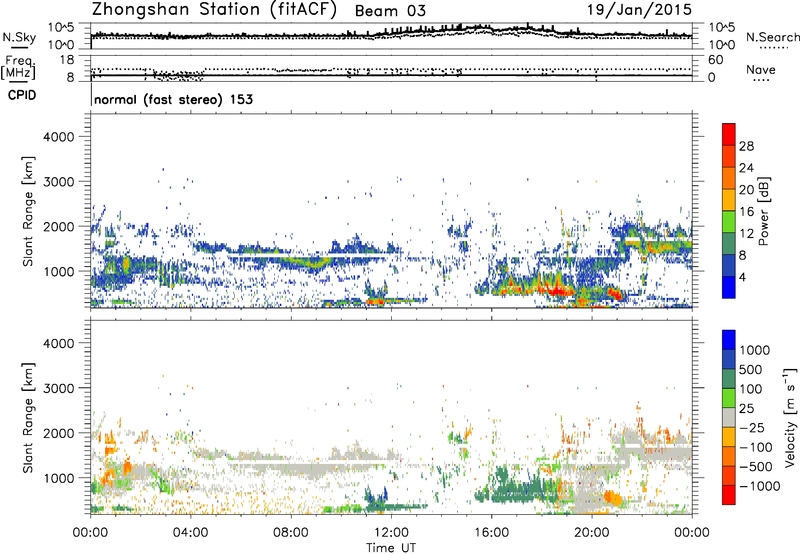Image resolution: width=800 pixels, height=554 pixels.
Task: Click the 'CPID' label
Action: coord(22,95)
